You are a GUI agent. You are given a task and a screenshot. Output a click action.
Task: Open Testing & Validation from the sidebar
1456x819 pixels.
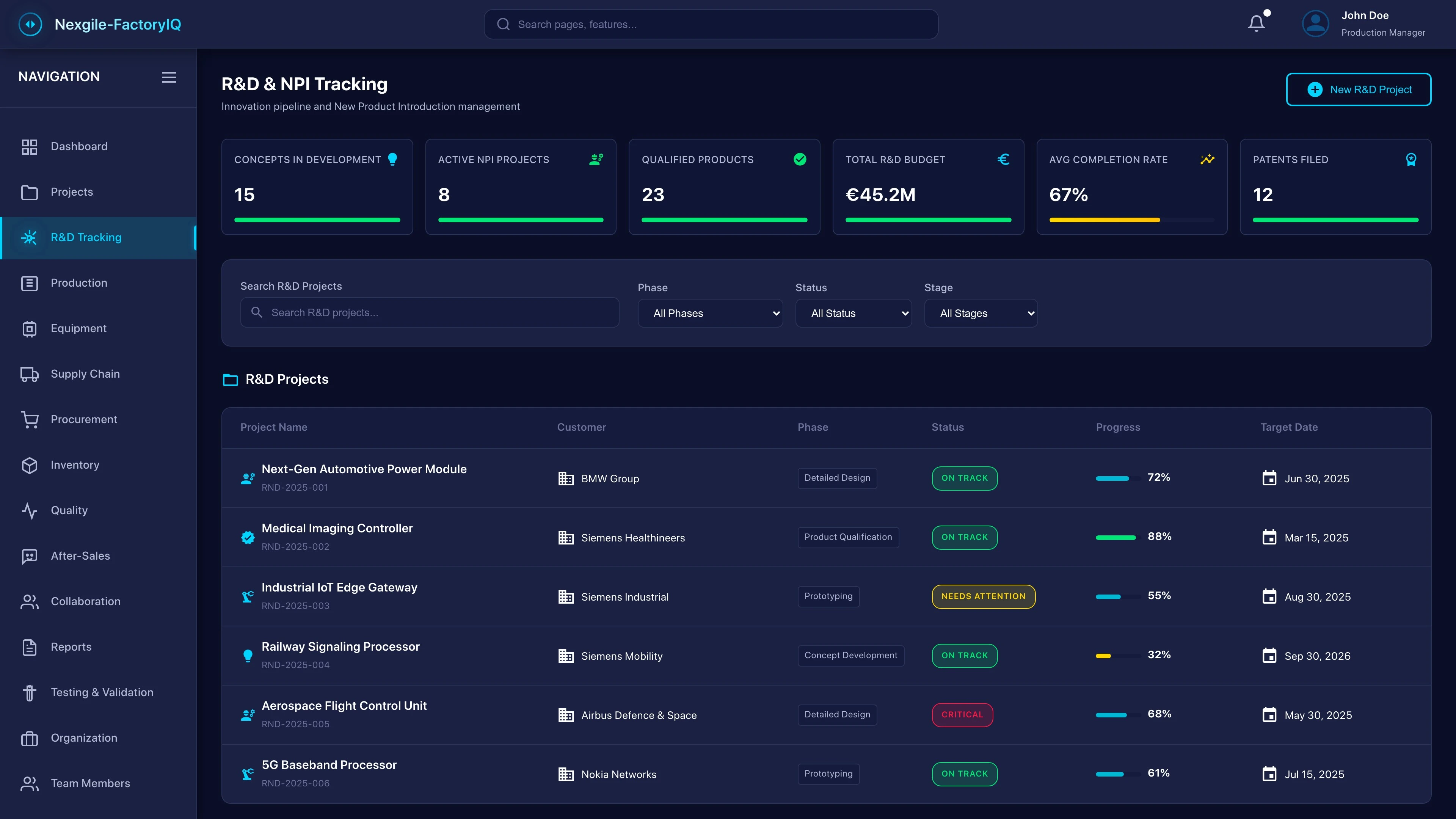coord(102,692)
